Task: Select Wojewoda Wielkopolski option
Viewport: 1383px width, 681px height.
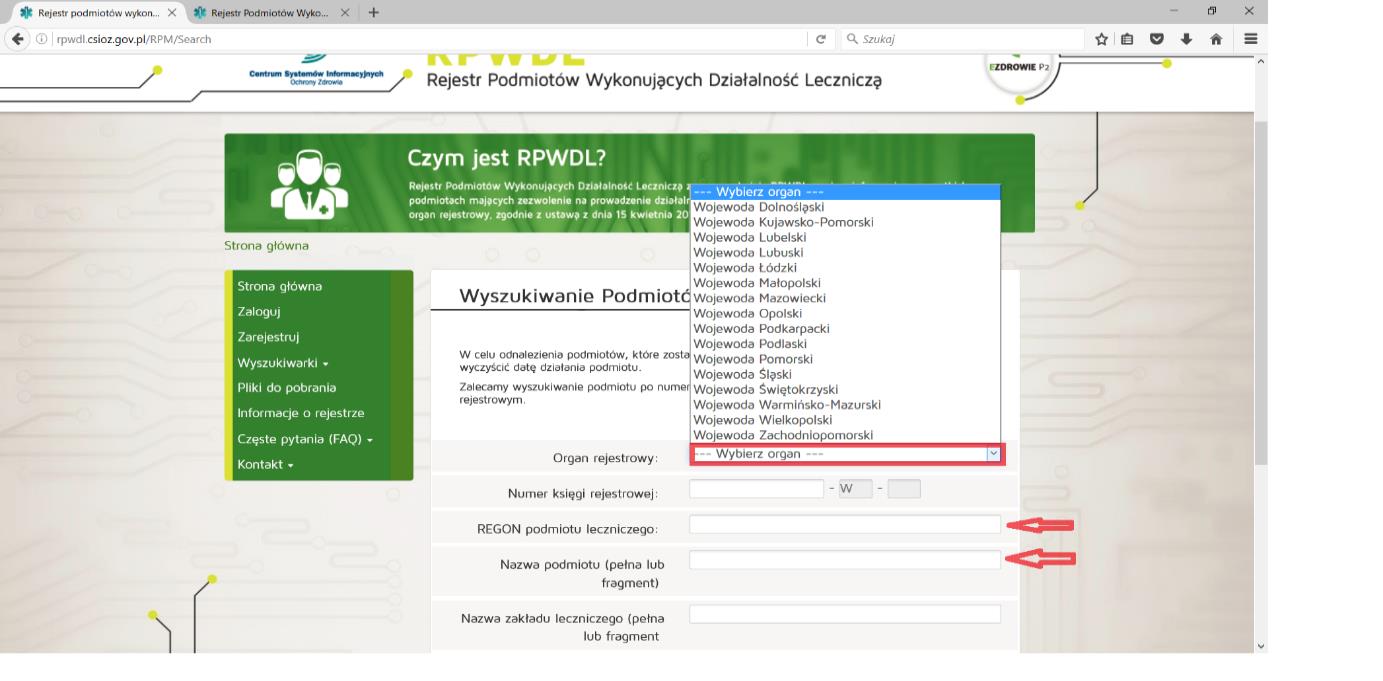Action: click(x=845, y=420)
